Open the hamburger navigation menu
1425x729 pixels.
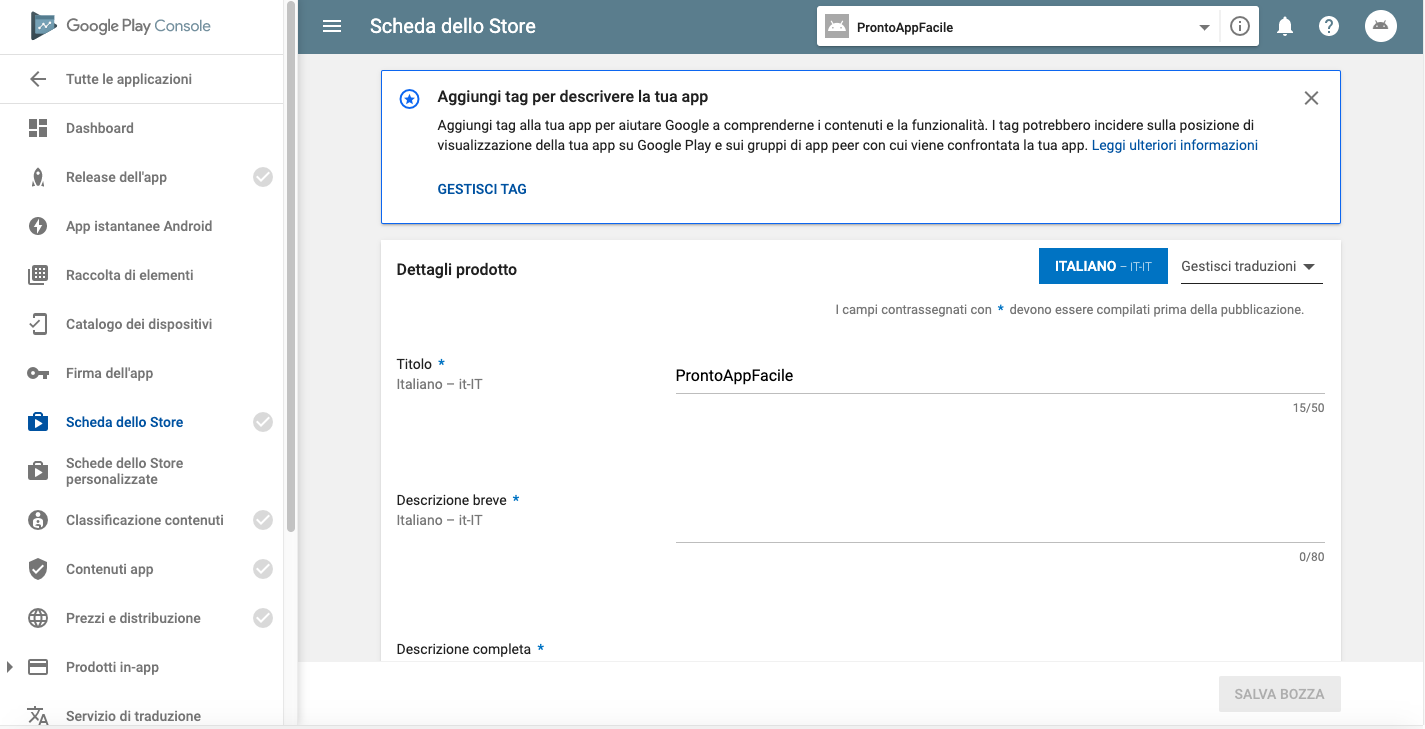click(332, 27)
